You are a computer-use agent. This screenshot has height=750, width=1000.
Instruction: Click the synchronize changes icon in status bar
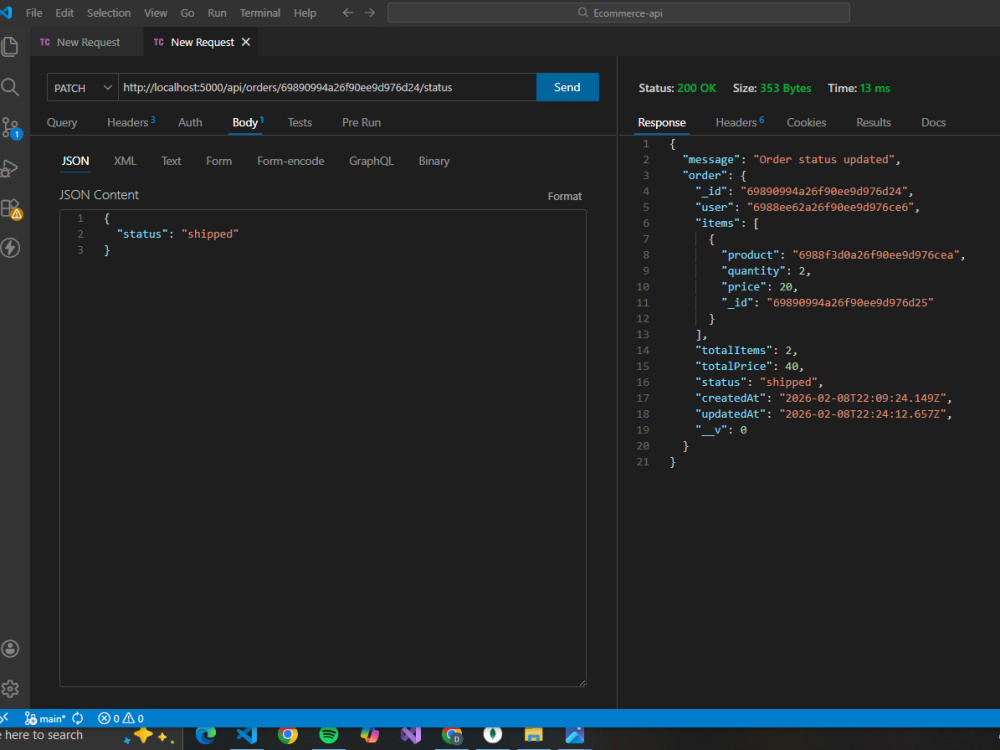coord(78,719)
